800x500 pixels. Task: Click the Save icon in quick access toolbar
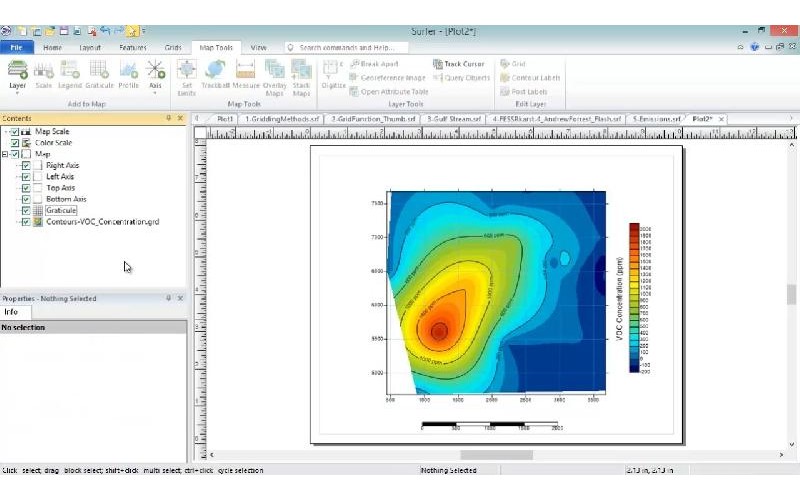coord(63,32)
